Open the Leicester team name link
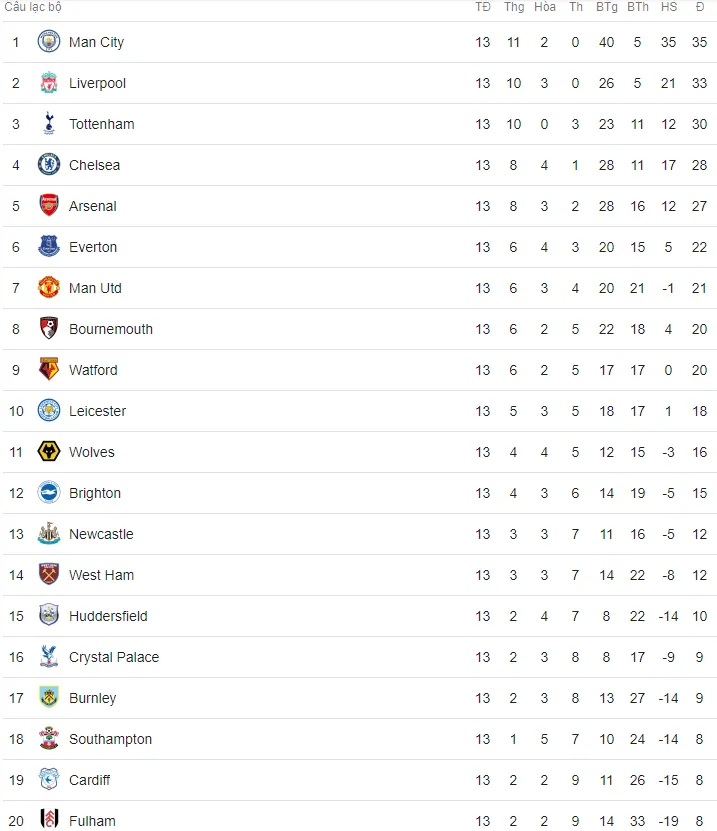This screenshot has height=831, width=717. click(98, 411)
